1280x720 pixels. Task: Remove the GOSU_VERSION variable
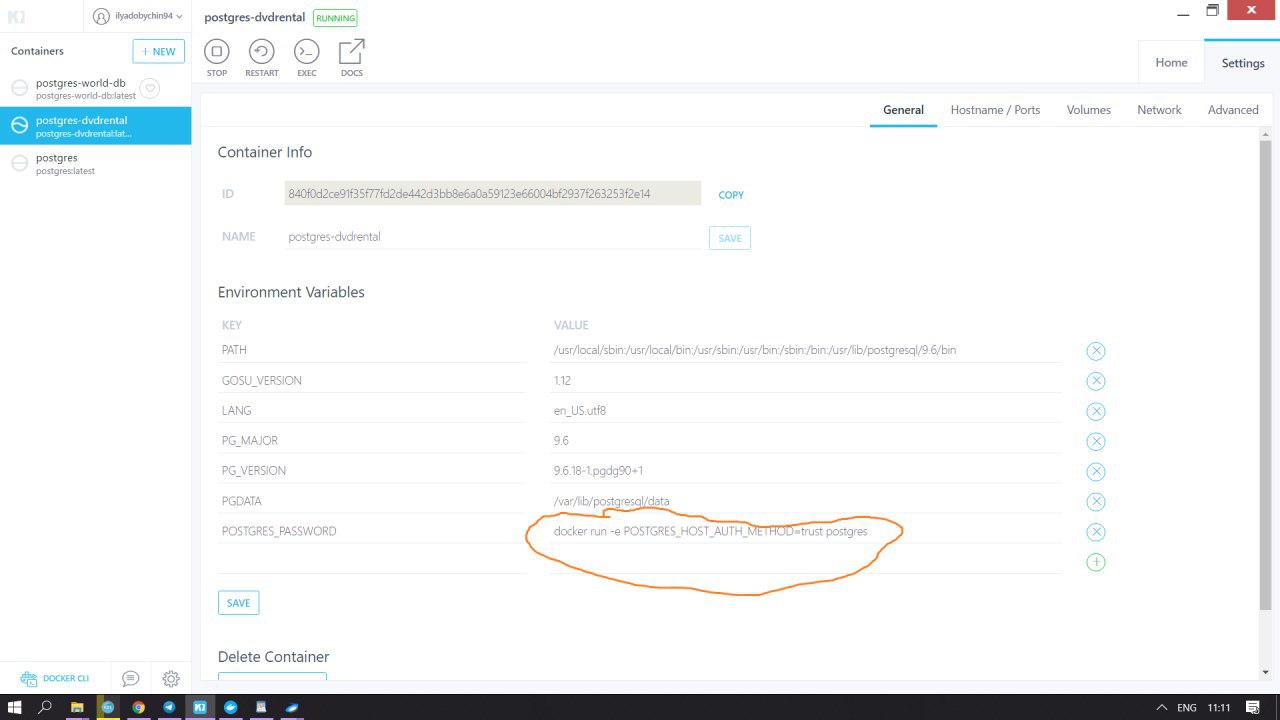pyautogui.click(x=1096, y=381)
